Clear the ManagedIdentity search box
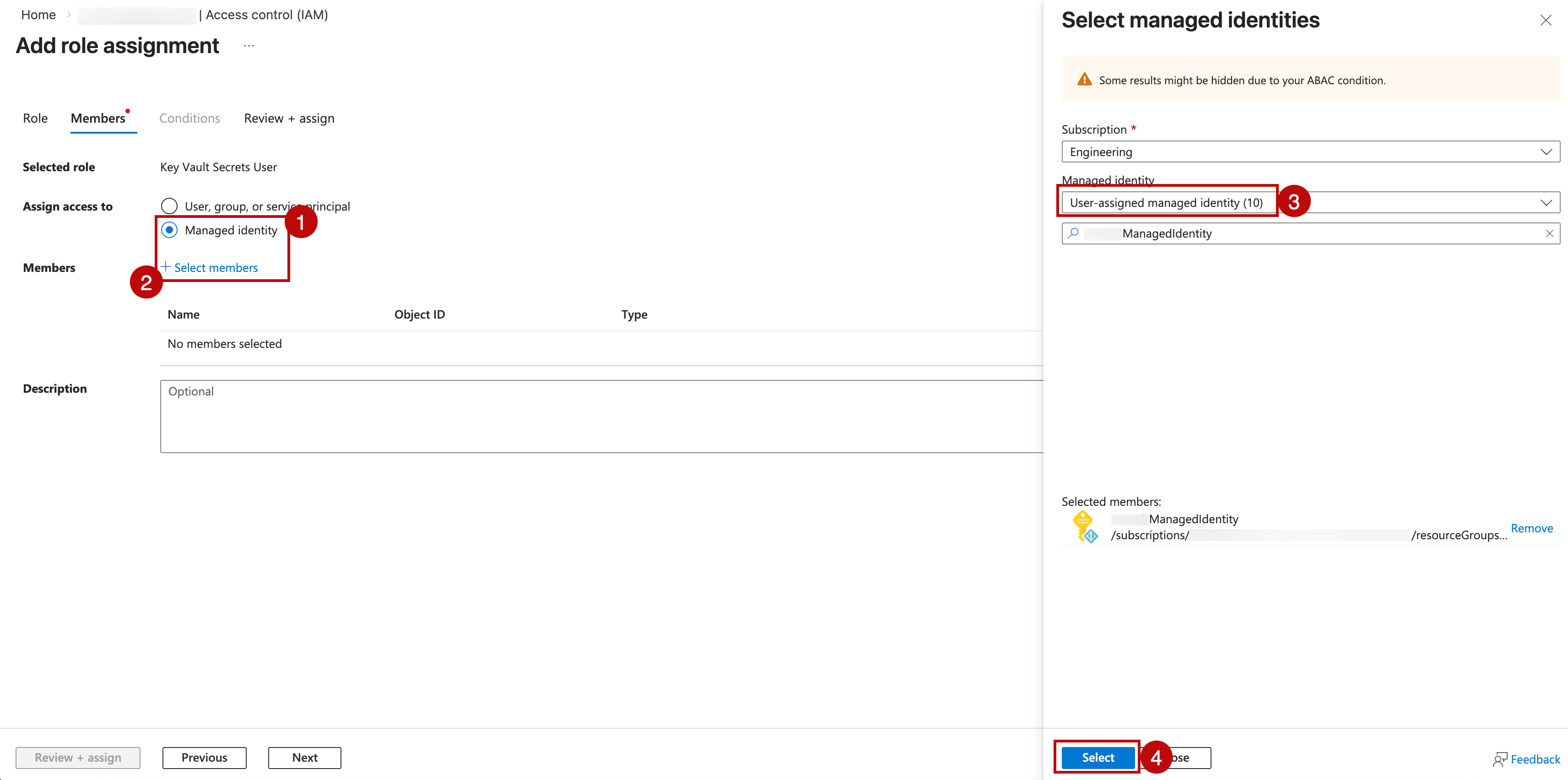 [1550, 233]
